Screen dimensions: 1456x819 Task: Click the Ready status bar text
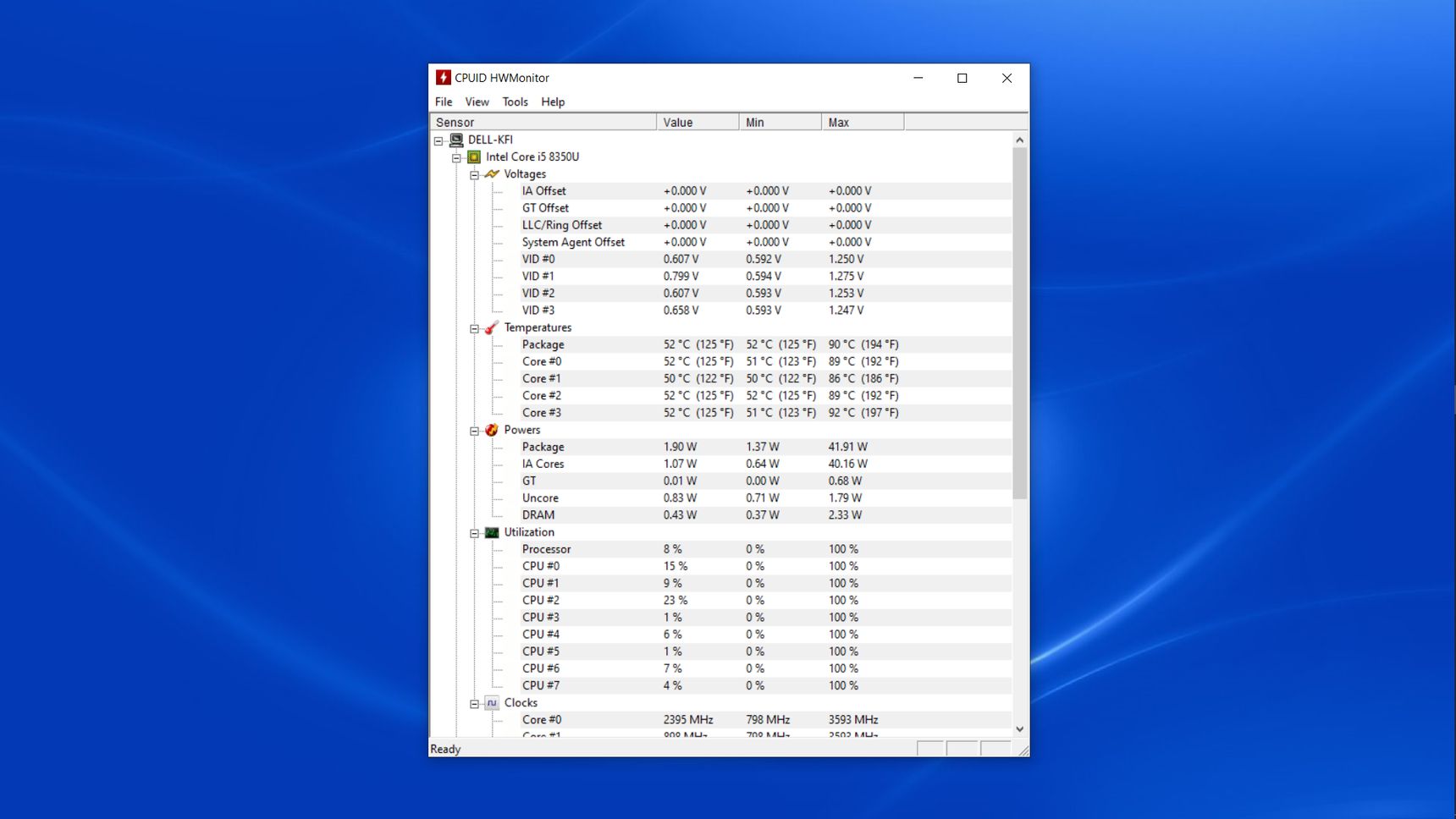point(445,750)
